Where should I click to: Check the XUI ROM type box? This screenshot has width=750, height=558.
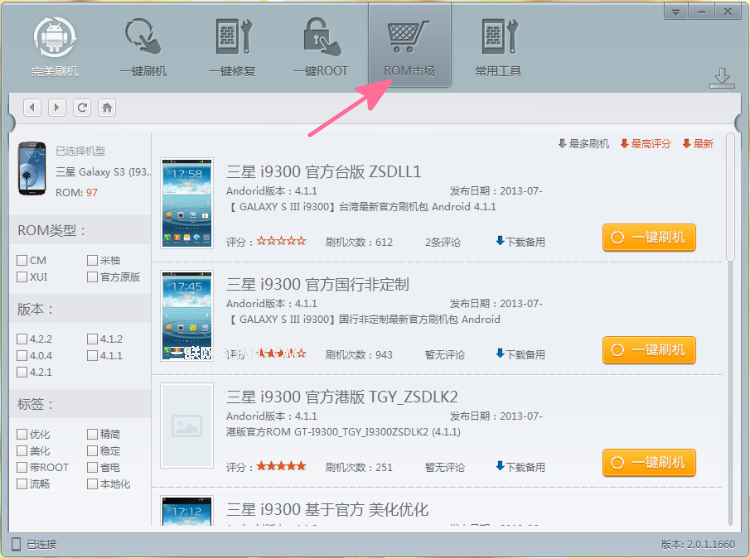22,277
